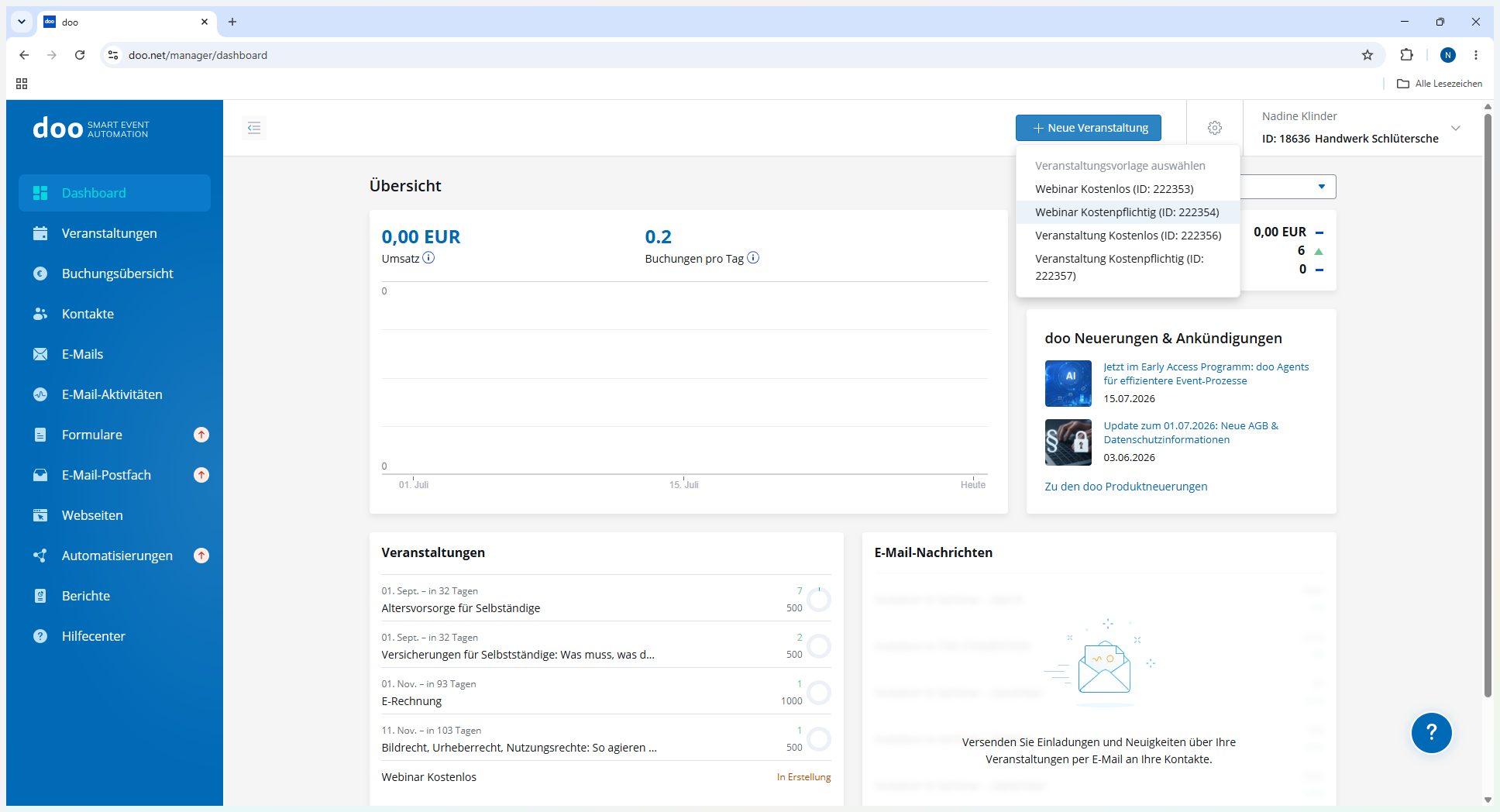Open the Altersvorsorge für Selbständige event
The width and height of the screenshot is (1500, 812).
click(x=606, y=599)
